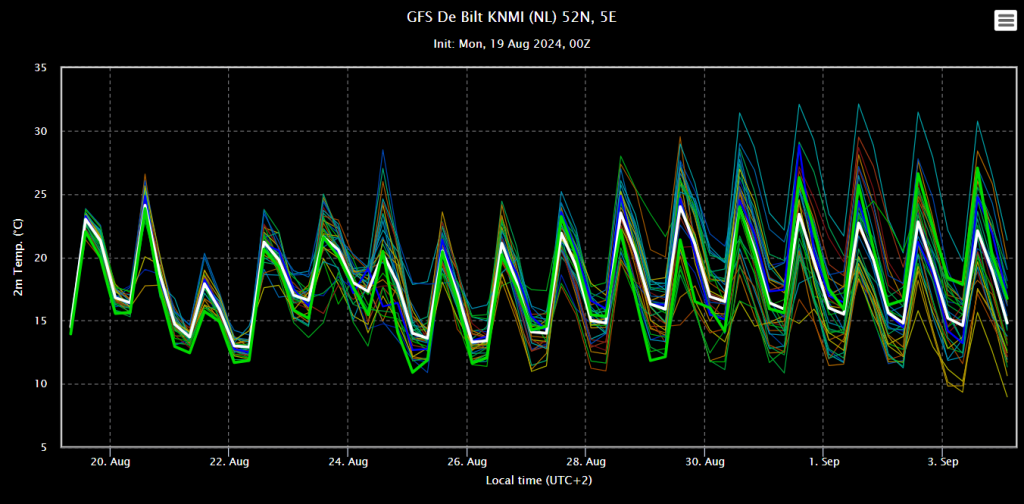The height and width of the screenshot is (504, 1024).
Task: Select the 30. Aug date tick label
Action: 705,462
